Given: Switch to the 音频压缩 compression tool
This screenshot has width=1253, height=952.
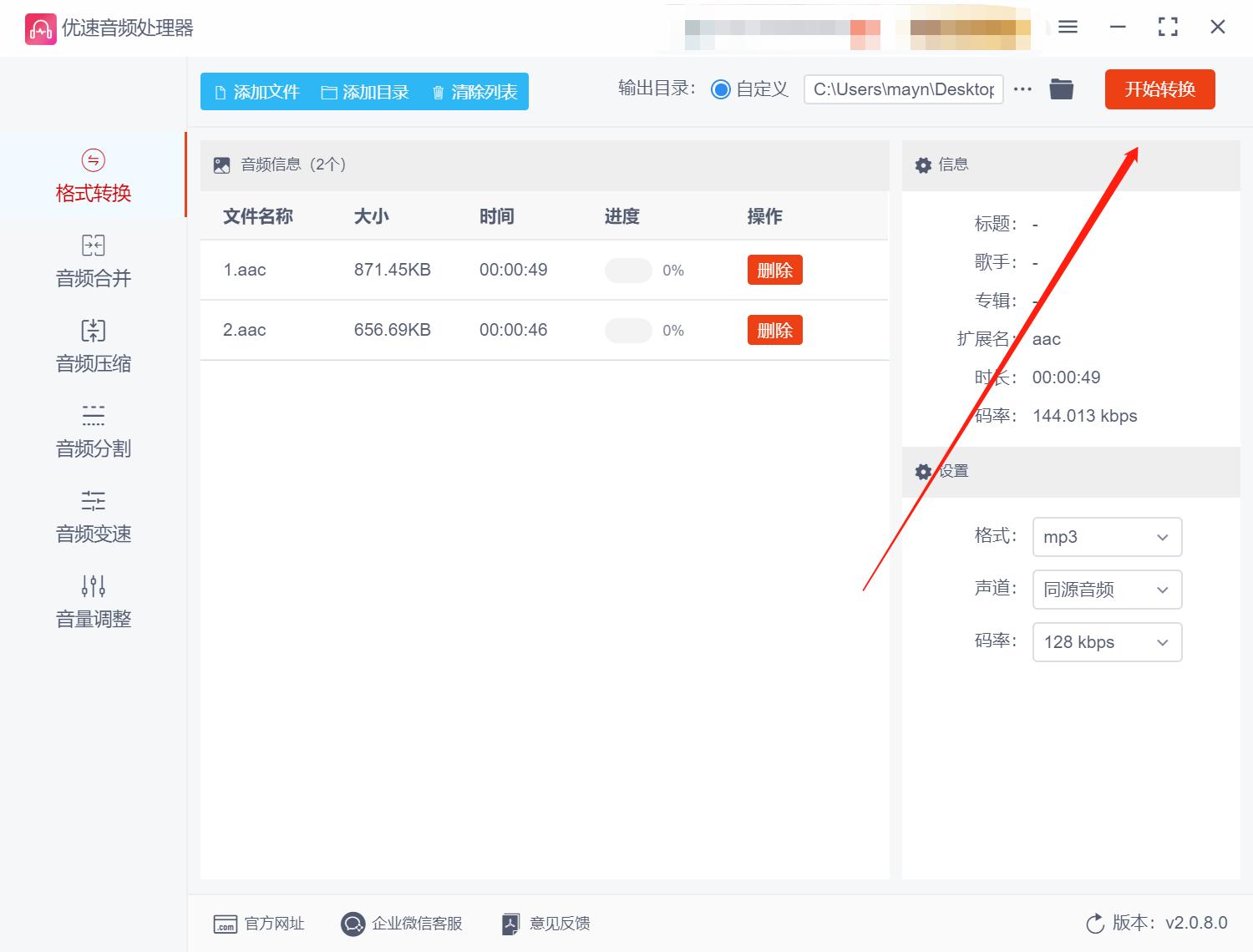Looking at the screenshot, I should click(92, 346).
